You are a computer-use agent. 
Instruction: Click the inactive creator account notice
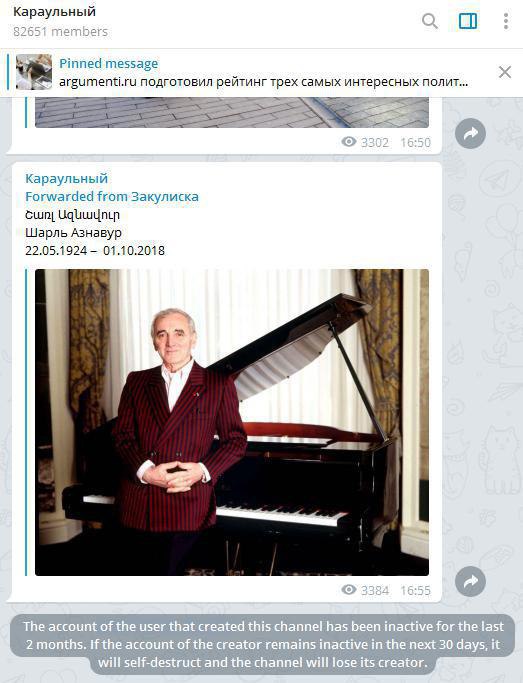click(263, 644)
